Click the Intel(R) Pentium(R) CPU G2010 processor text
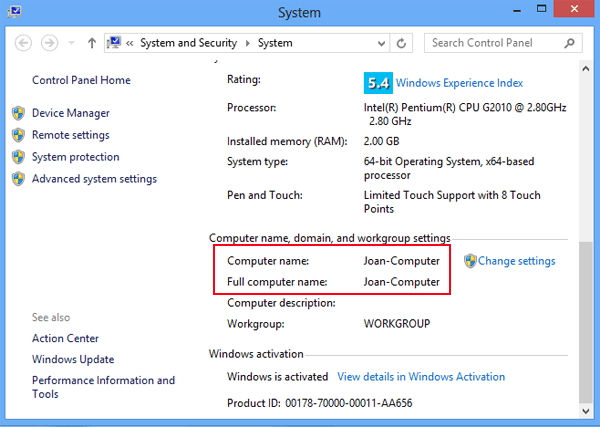The width and height of the screenshot is (600, 427). (465, 114)
